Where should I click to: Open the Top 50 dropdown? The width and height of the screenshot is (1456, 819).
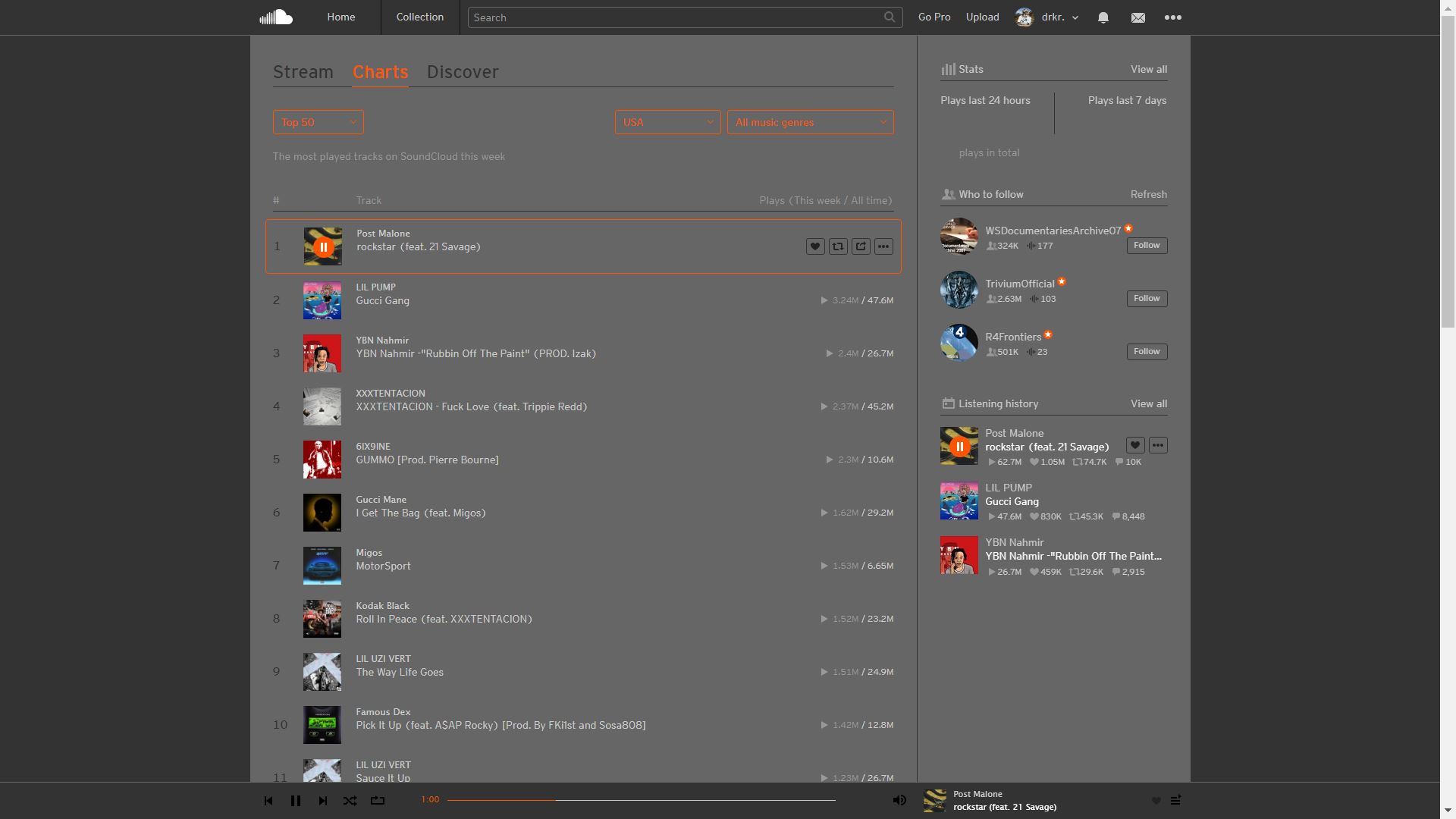point(317,122)
